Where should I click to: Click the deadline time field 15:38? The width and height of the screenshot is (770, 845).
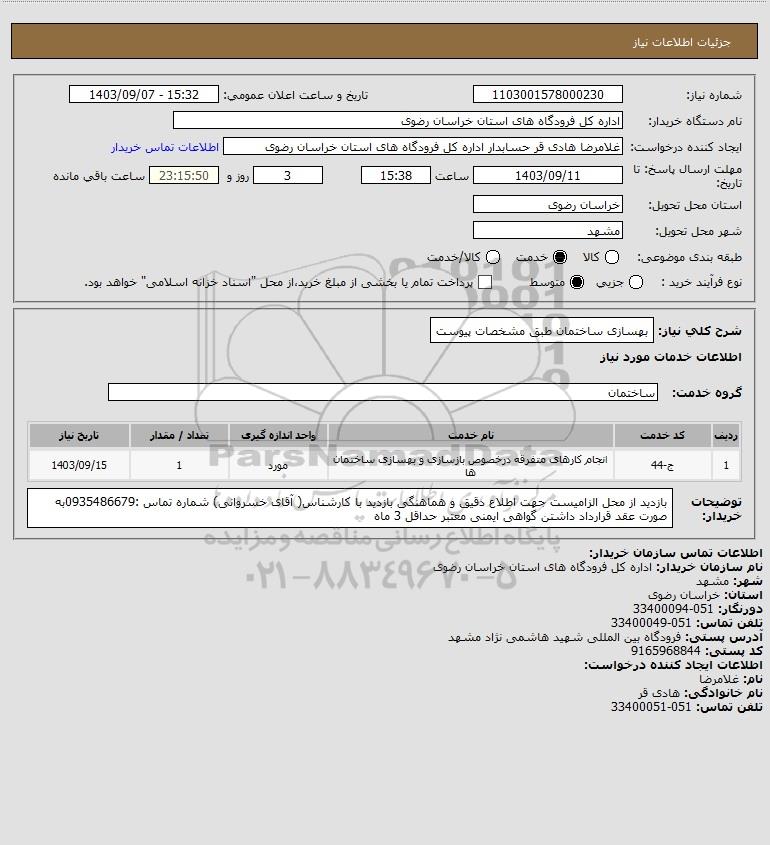click(396, 176)
